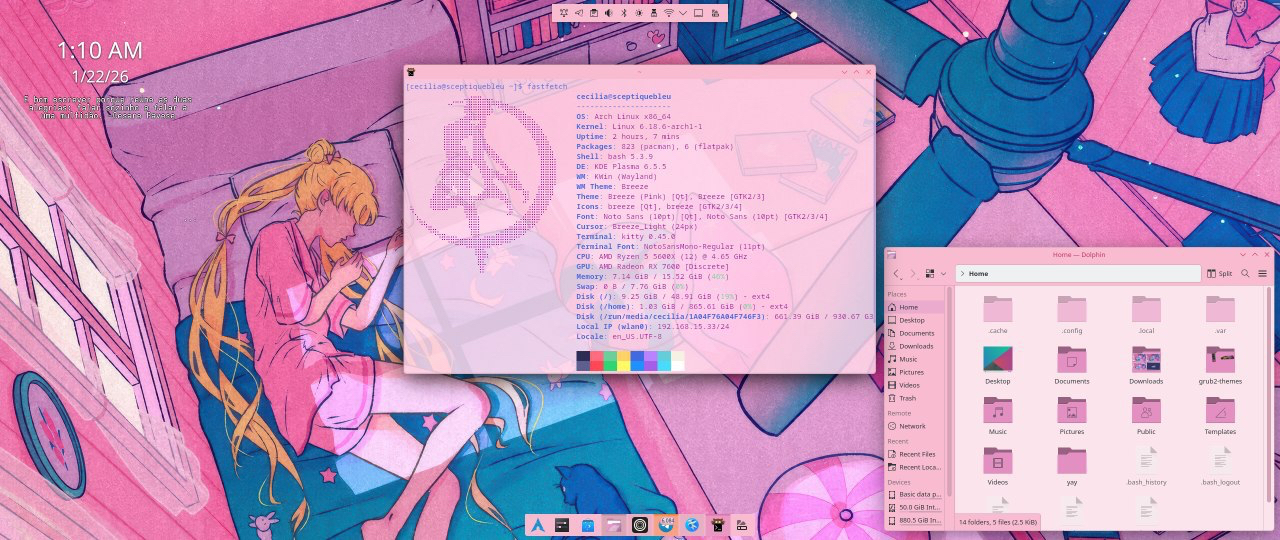Open the Wi-Fi network tray icon
This screenshot has height=540, width=1280.
coord(668,13)
